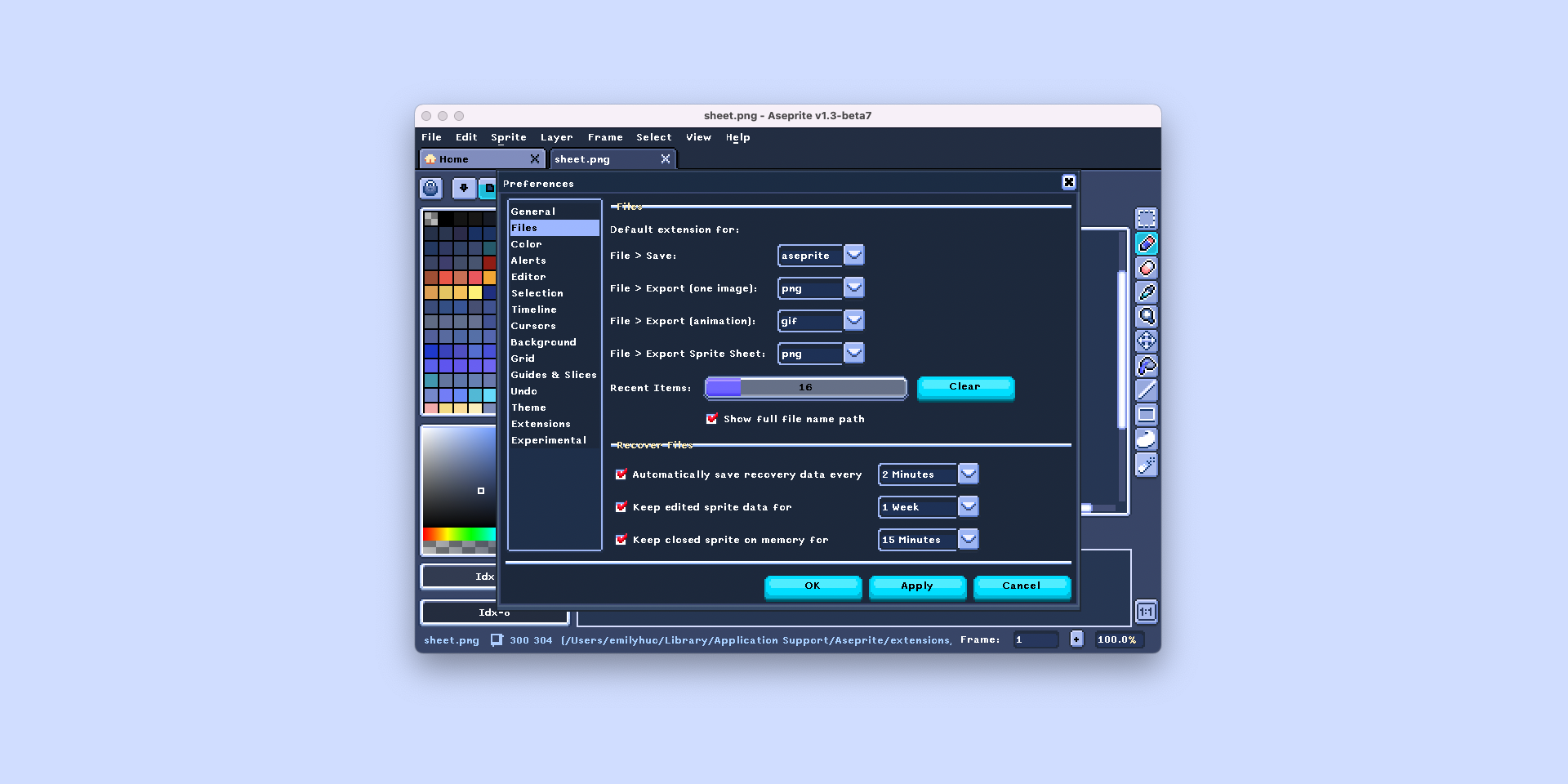Select the Rectangle shape tool
The height and width of the screenshot is (784, 1568).
pos(1146,415)
